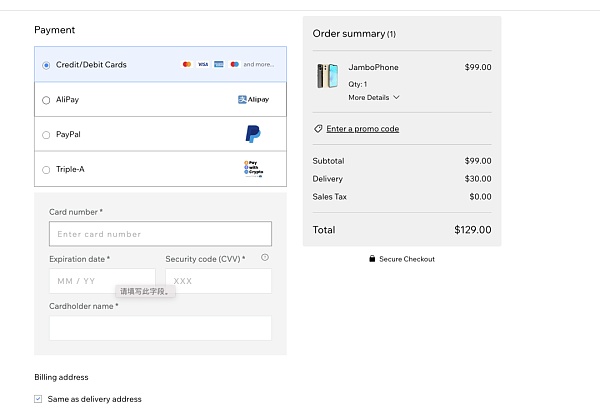Click the Alipay logo
This screenshot has height=418, width=600.
pos(254,99)
